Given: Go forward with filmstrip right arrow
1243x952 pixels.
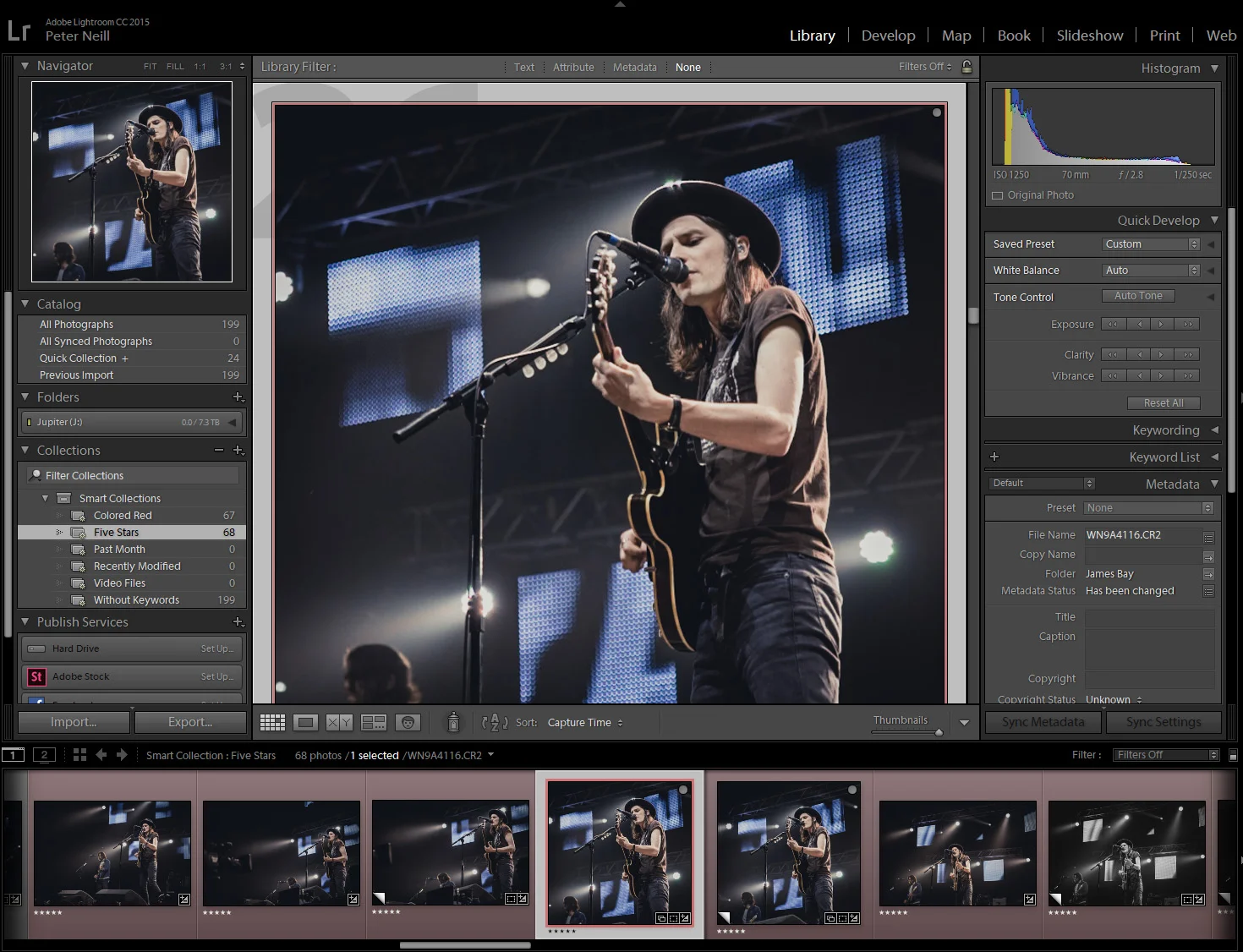Looking at the screenshot, I should [122, 755].
